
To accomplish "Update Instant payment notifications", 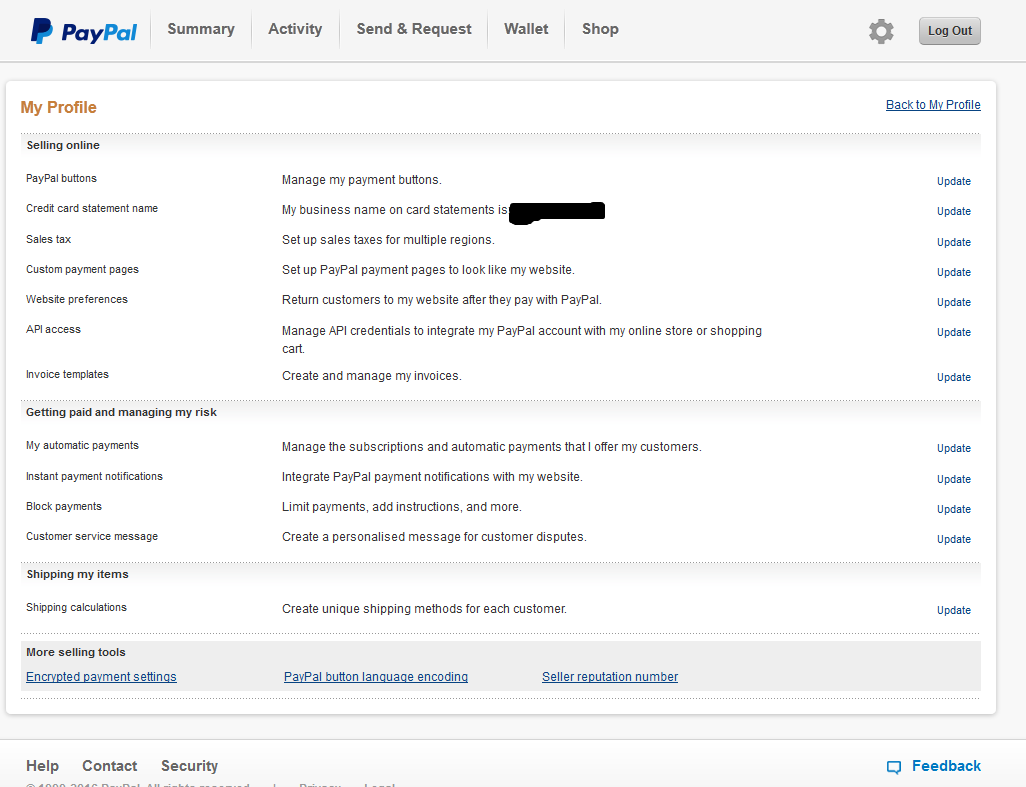I will (953, 480).
